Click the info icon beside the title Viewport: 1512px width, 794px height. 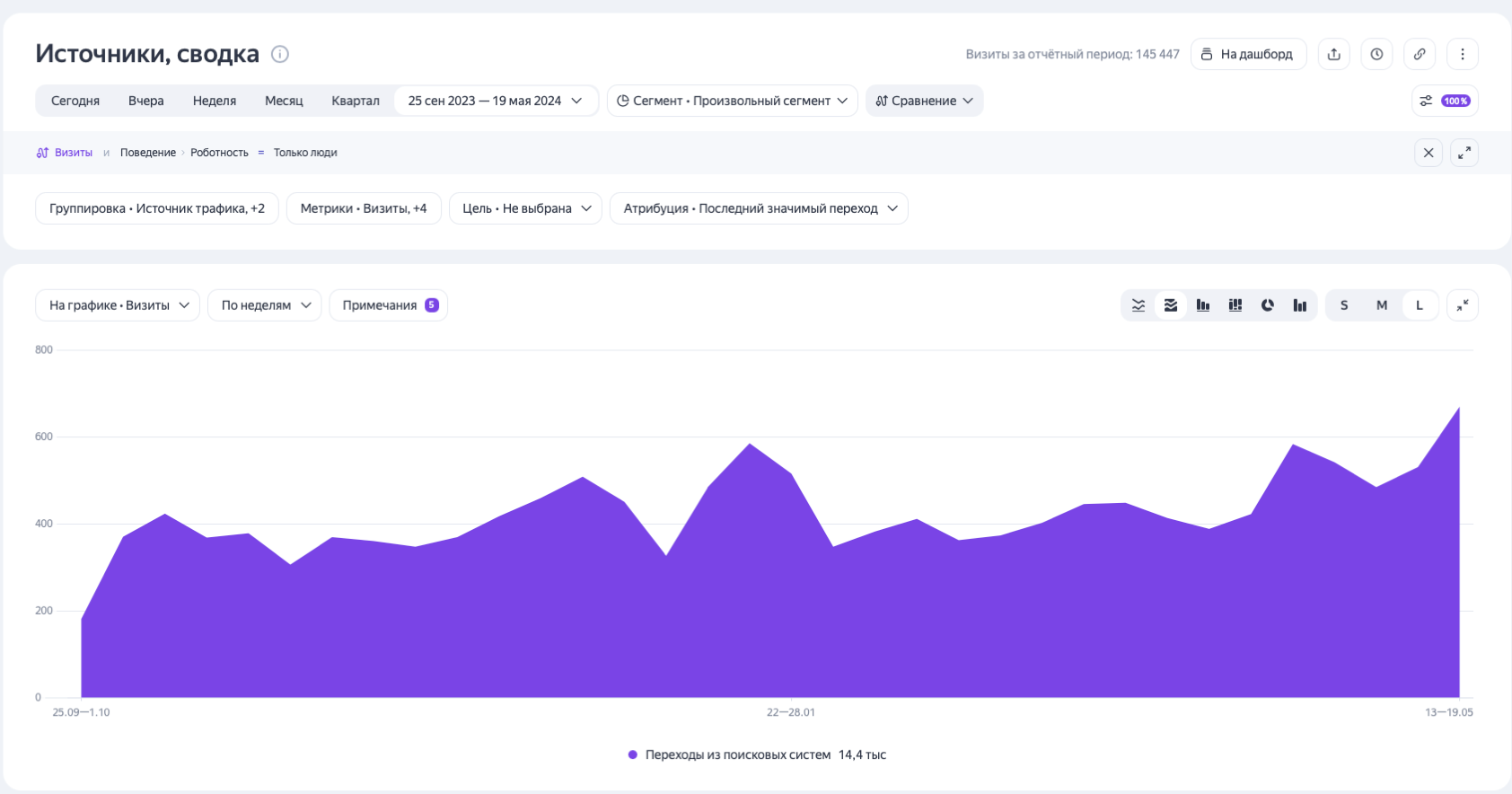(x=280, y=54)
